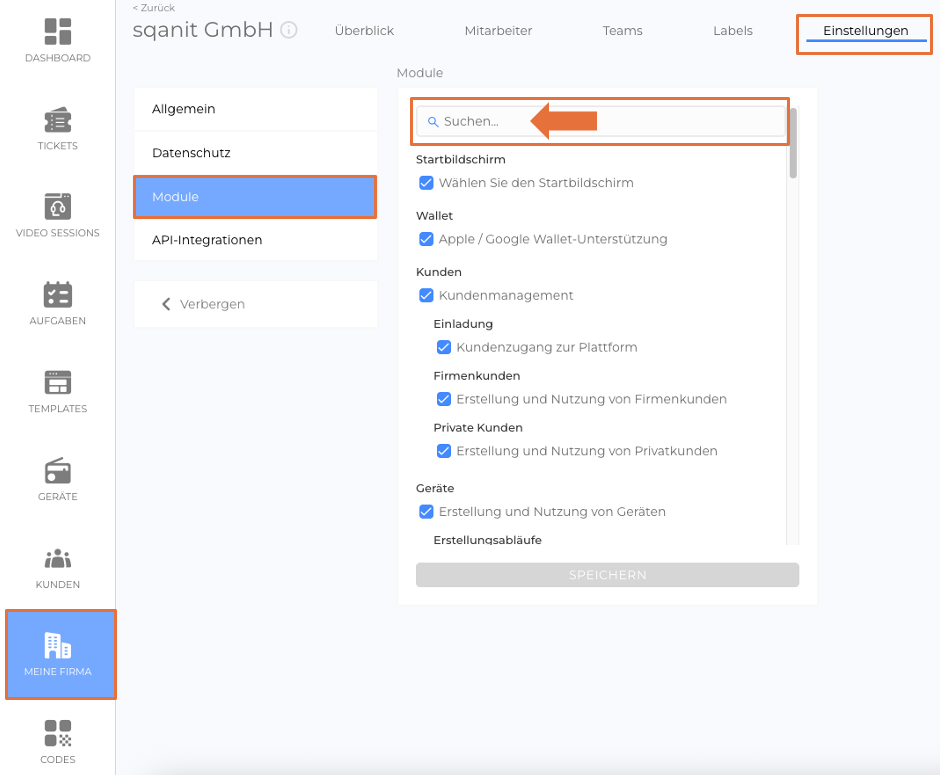Open the Labels tab
This screenshot has height=775, width=940.
732,31
